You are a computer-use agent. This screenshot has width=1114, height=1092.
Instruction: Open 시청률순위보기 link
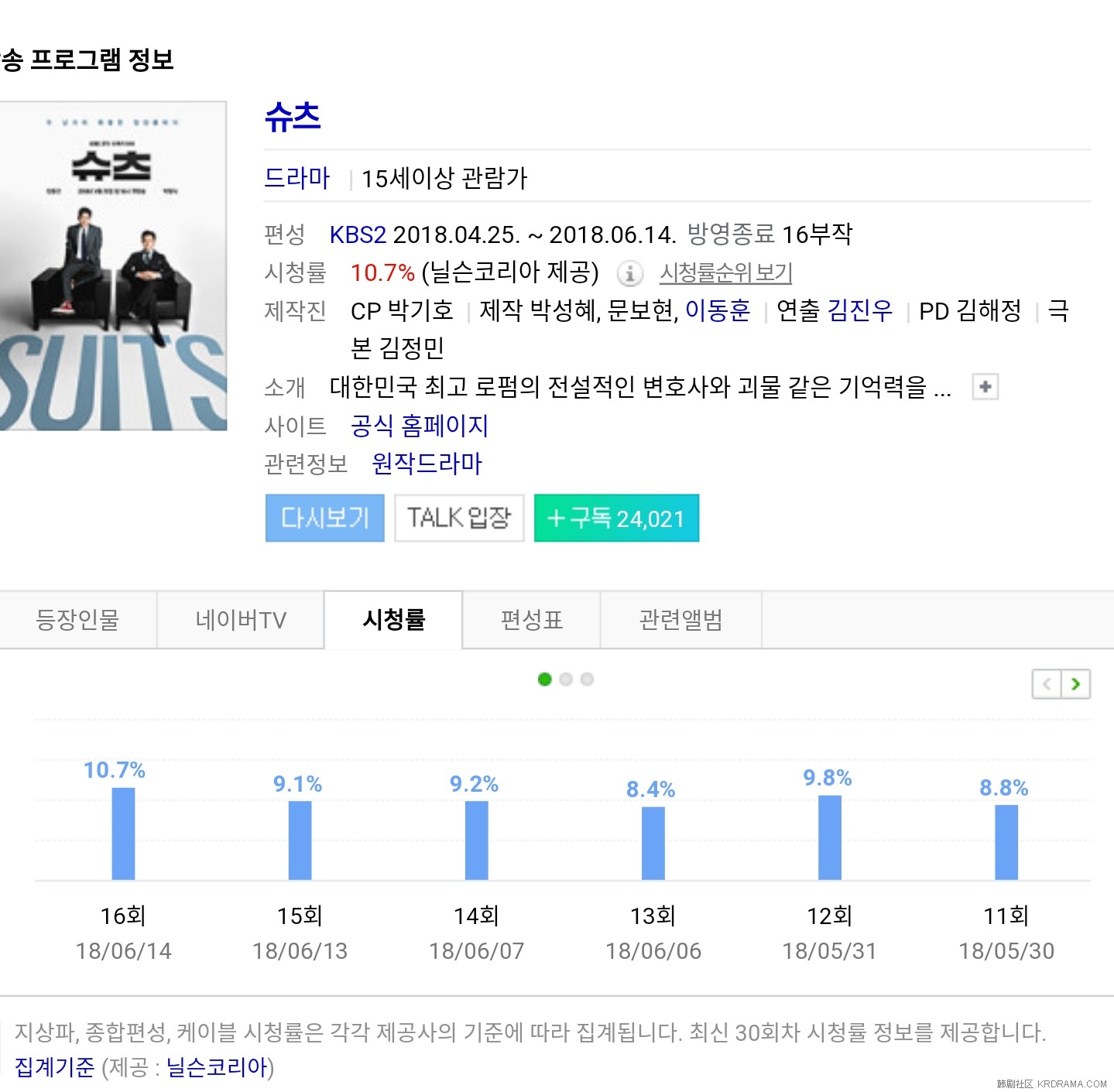click(x=725, y=272)
